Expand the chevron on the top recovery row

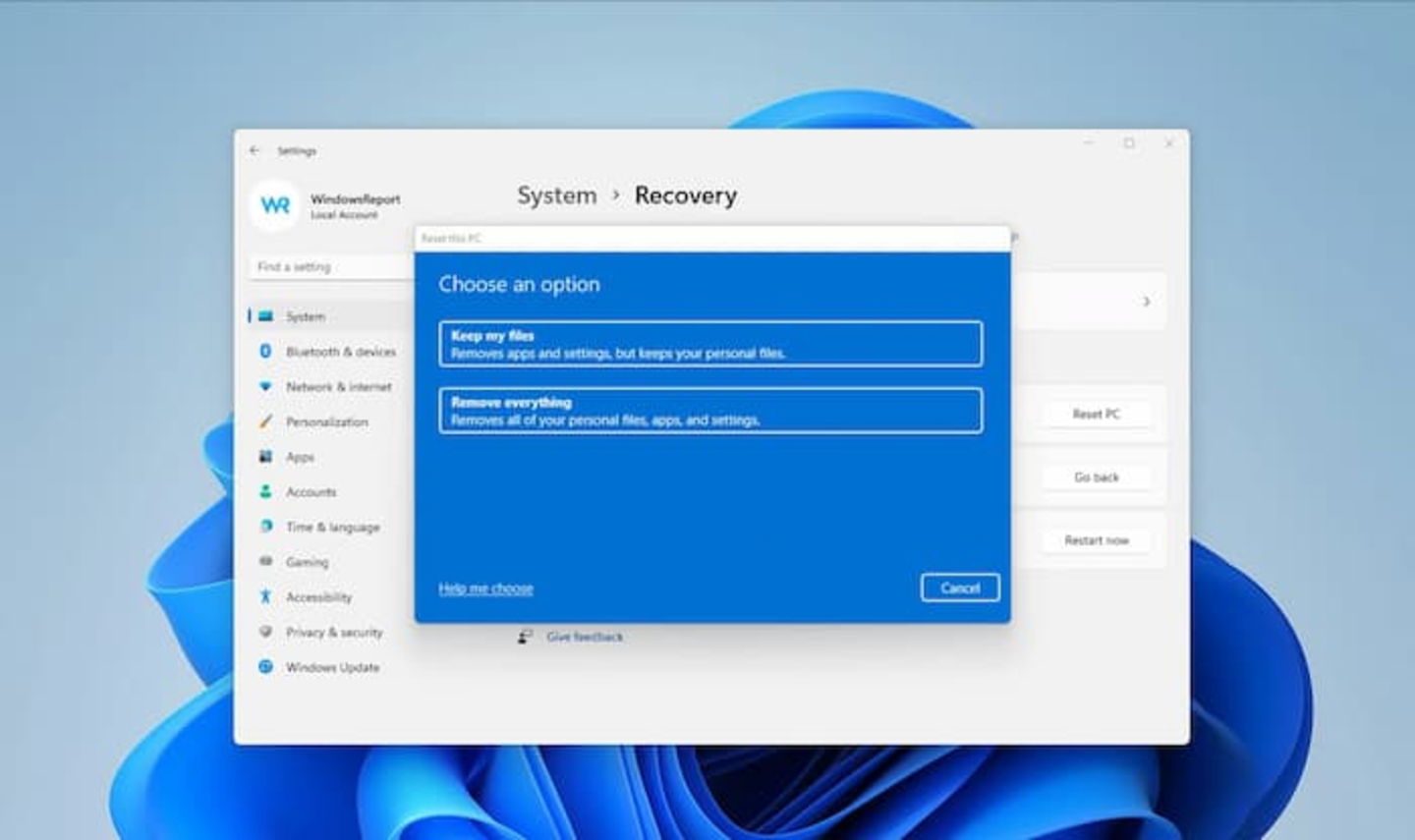[1146, 302]
